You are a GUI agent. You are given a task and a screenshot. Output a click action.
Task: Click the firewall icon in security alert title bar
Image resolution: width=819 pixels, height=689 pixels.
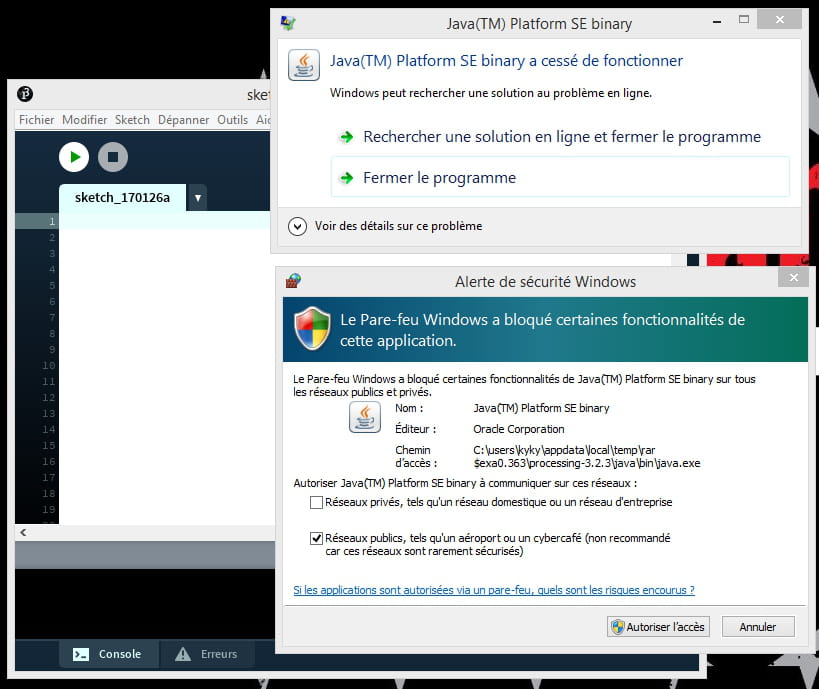(294, 281)
